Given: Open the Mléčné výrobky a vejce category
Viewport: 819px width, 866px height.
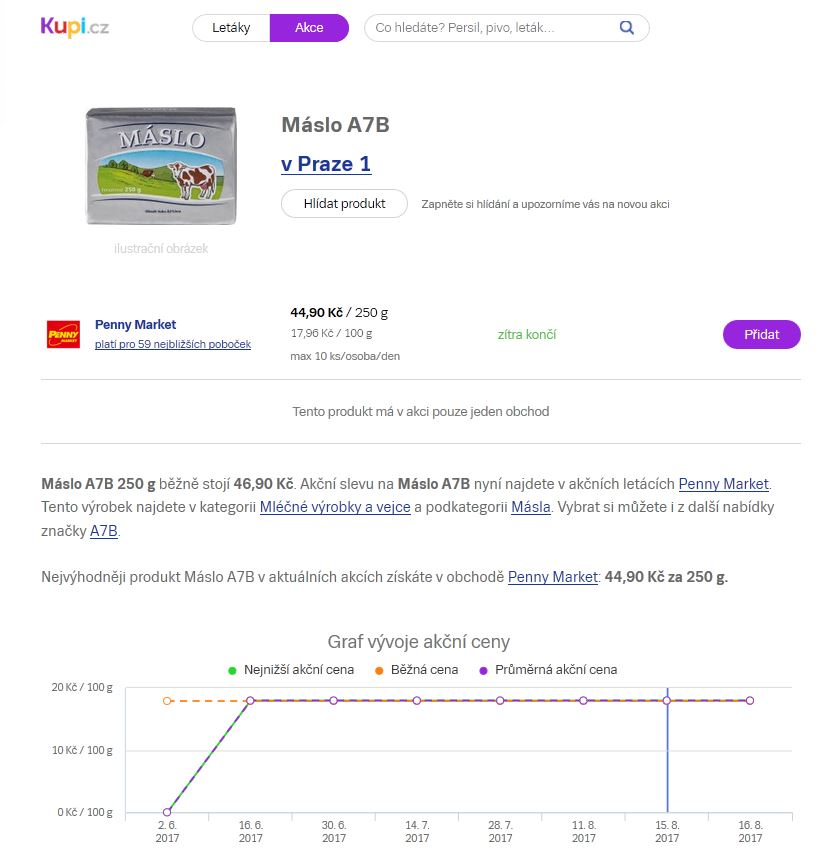Looking at the screenshot, I should 335,507.
